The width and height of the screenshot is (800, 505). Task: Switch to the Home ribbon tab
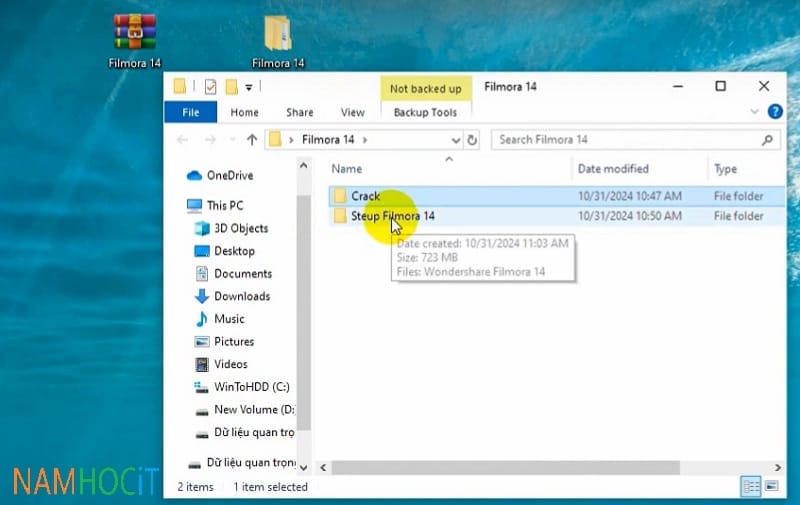[244, 112]
